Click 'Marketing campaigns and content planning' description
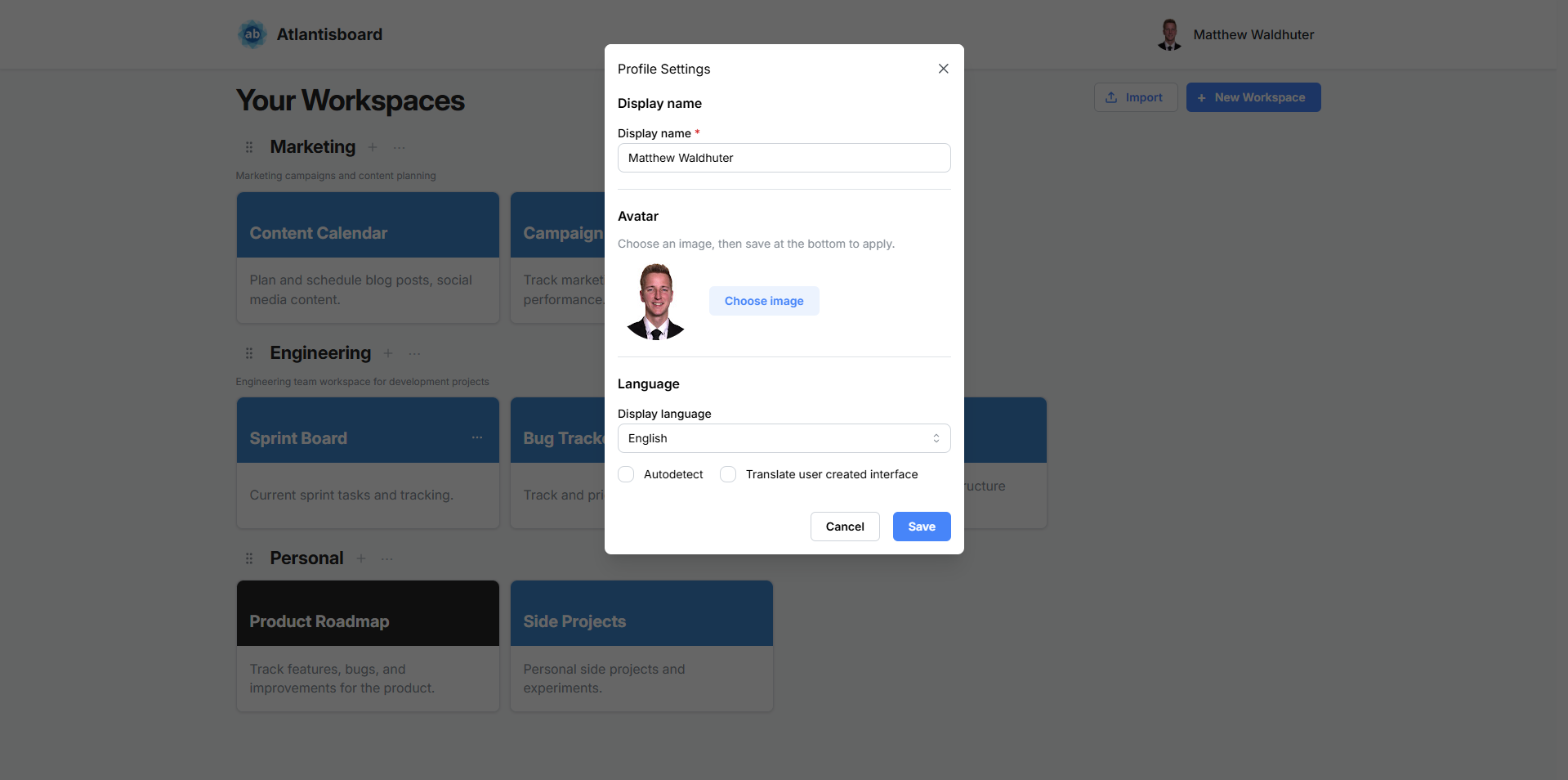 [x=336, y=176]
